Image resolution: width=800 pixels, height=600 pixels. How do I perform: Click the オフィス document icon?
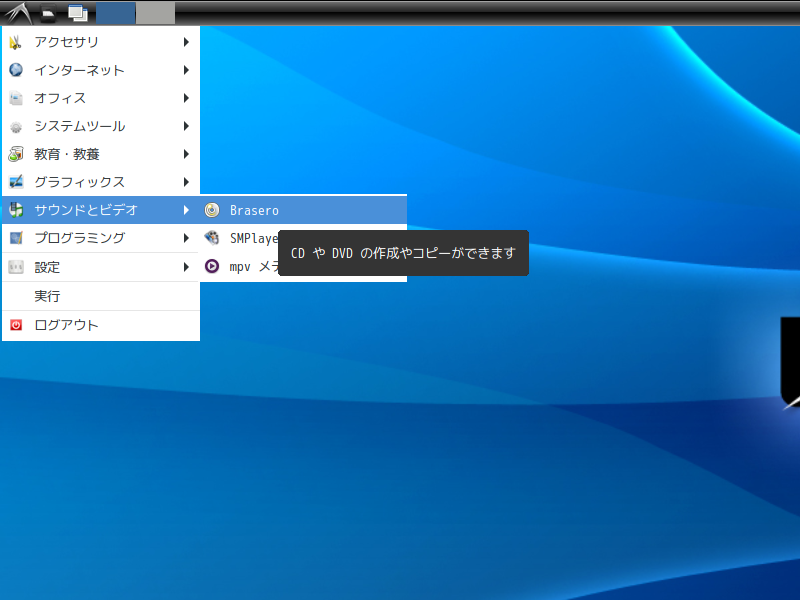(16, 98)
